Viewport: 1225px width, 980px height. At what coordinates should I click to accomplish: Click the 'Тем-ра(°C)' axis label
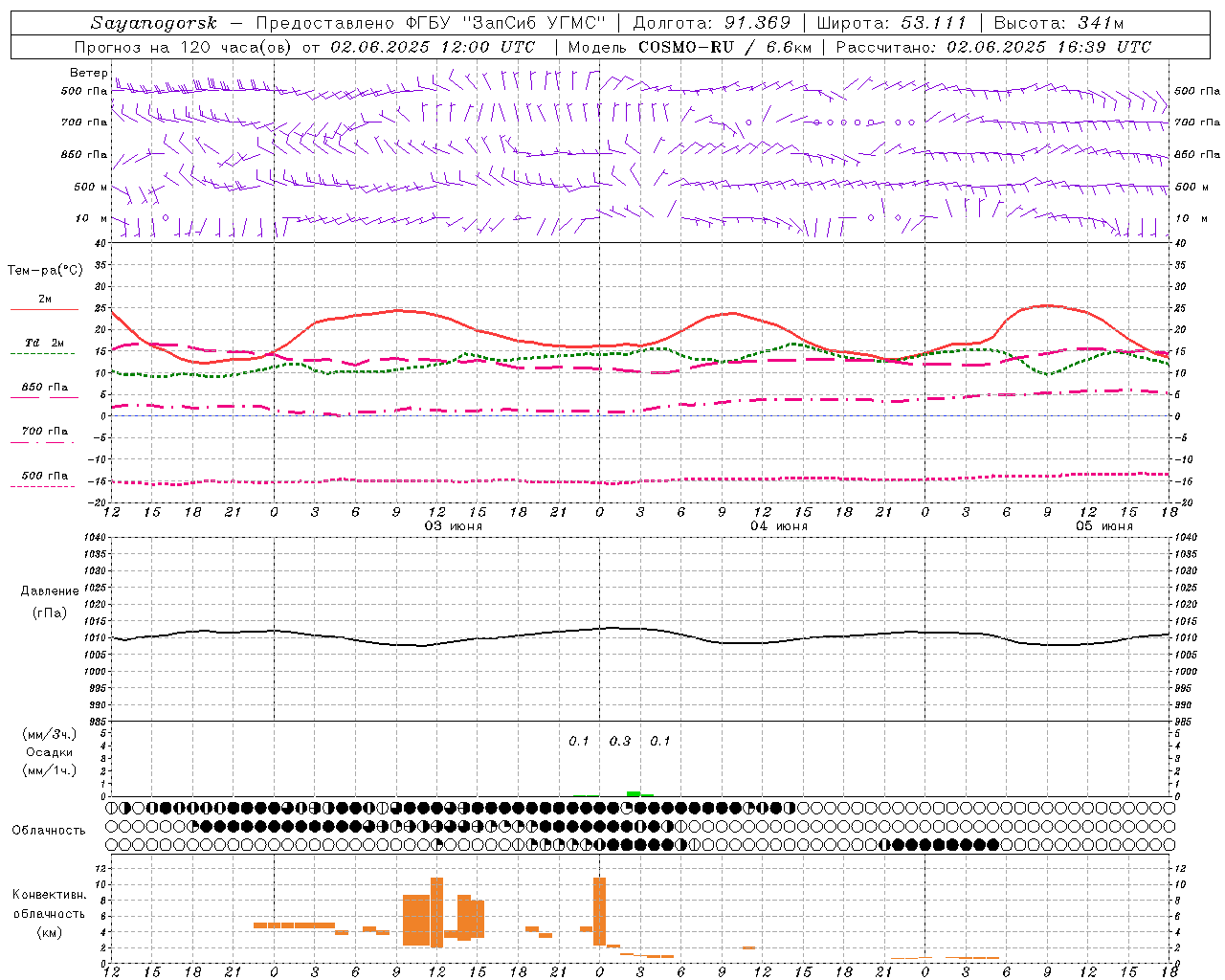point(45,271)
